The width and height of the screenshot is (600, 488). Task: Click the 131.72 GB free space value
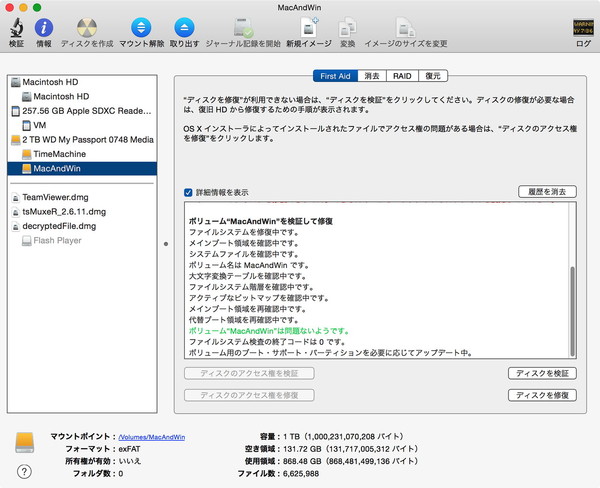point(350,449)
